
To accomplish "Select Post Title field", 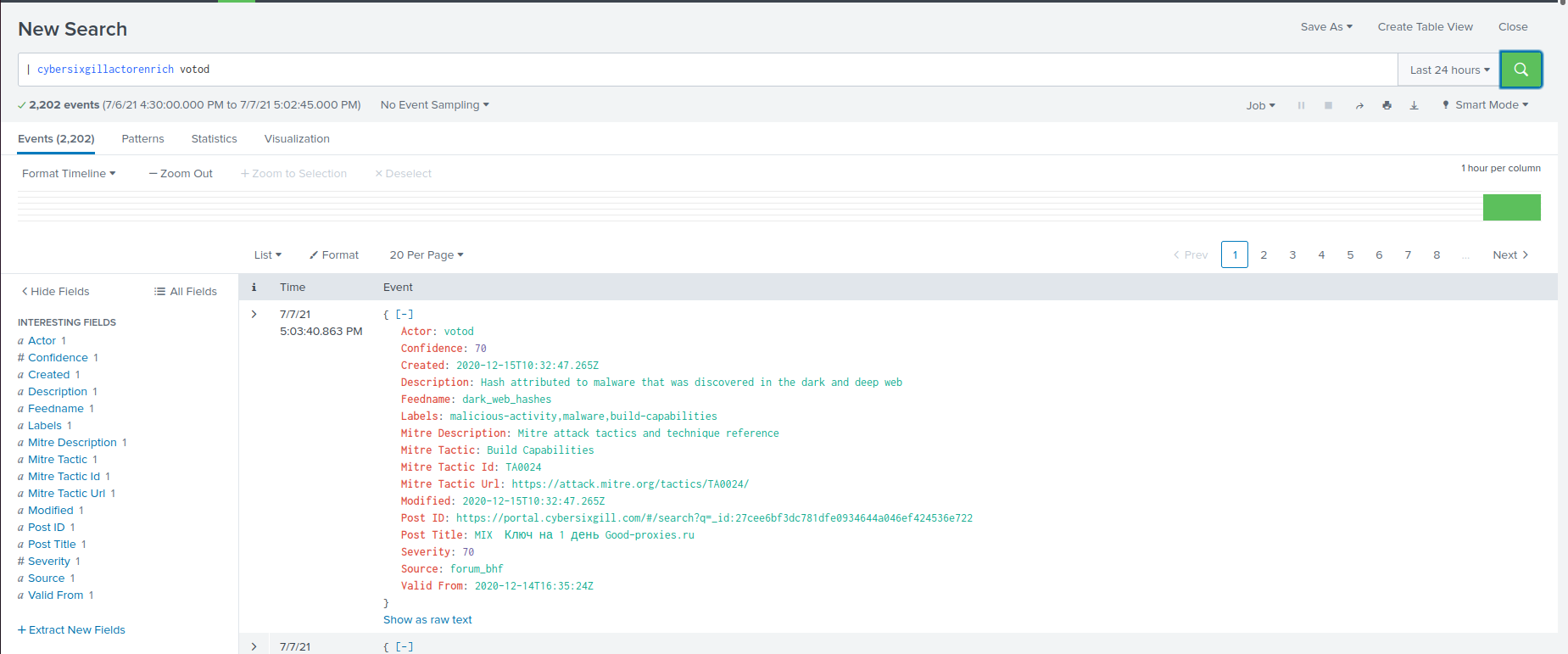I will [x=52, y=544].
